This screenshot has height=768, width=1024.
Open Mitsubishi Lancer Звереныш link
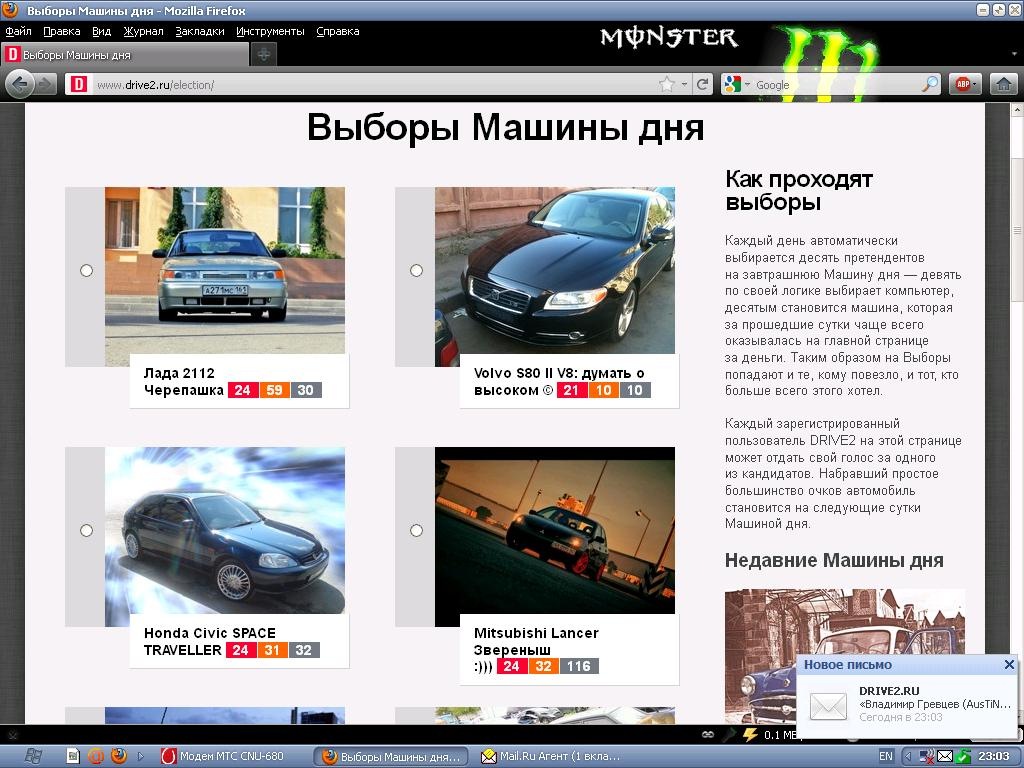pyautogui.click(x=536, y=641)
